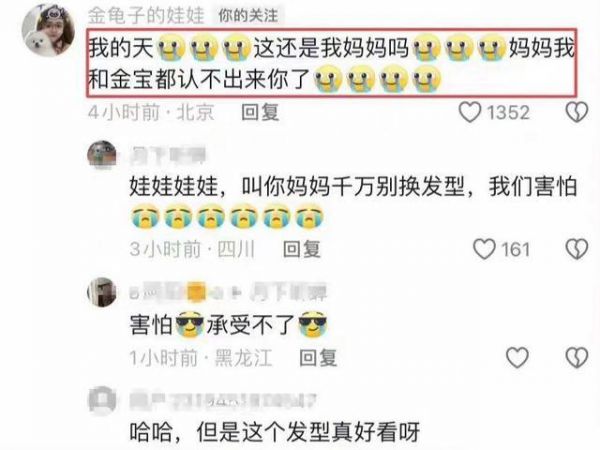Open 金龟子的娃娃 profile avatar
The width and height of the screenshot is (600, 450).
(48, 31)
